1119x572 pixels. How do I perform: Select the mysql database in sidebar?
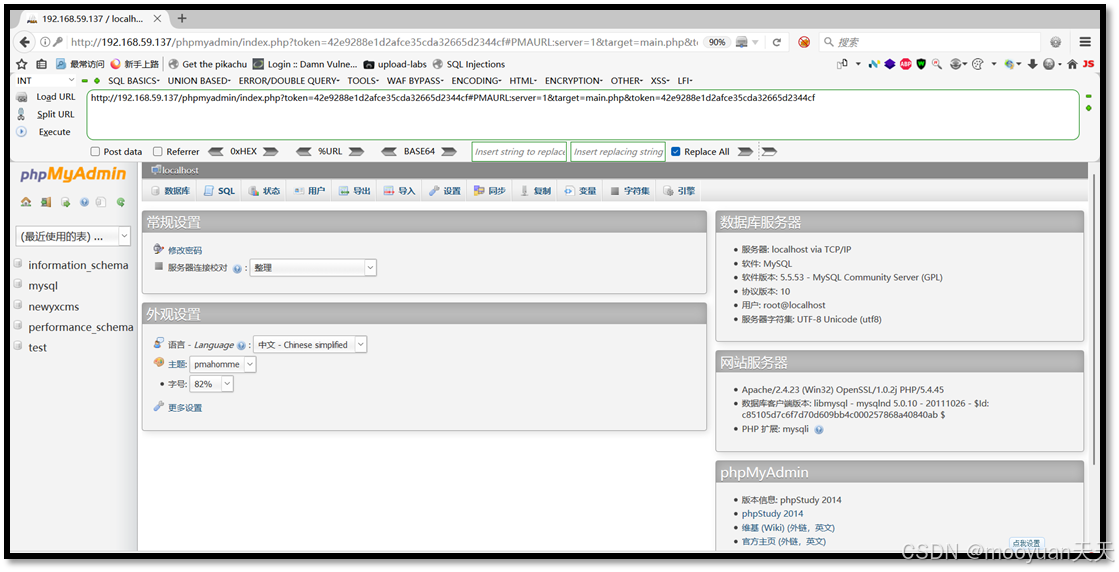click(43, 285)
